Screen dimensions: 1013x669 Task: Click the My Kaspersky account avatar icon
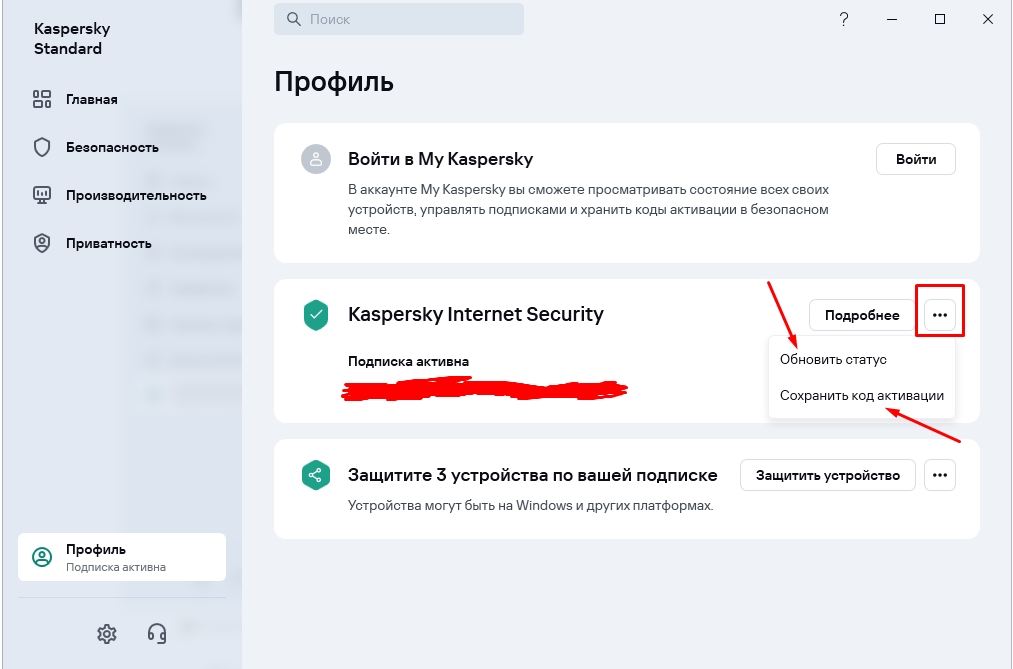pyautogui.click(x=316, y=159)
